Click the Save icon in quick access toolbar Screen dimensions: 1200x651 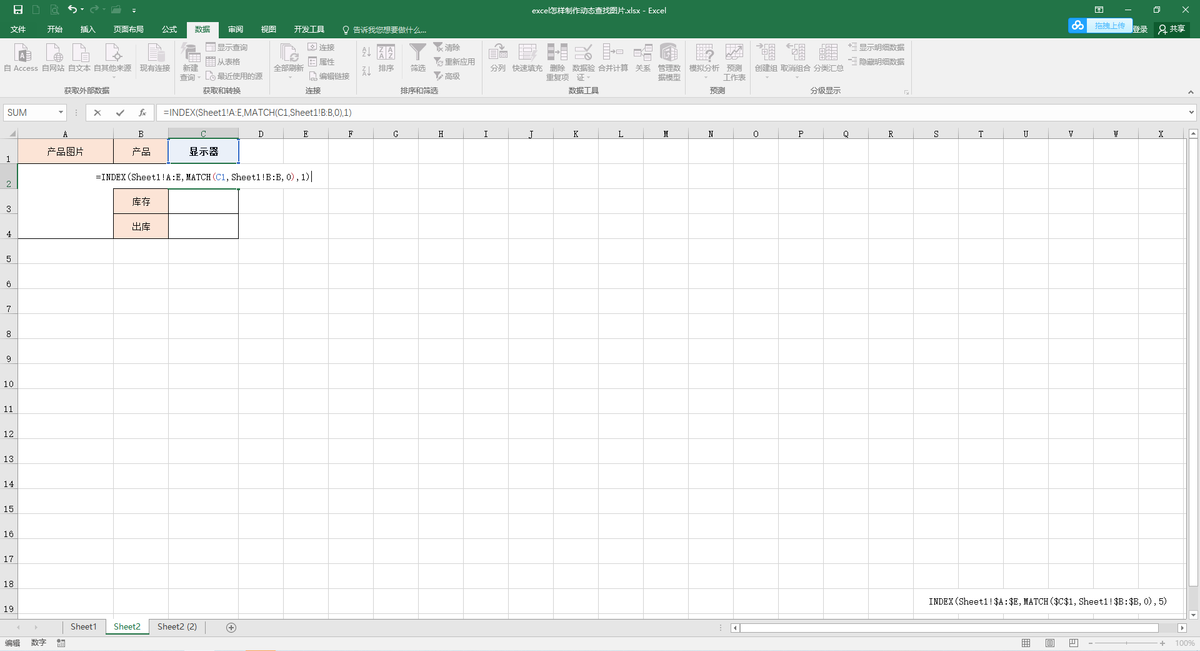pos(17,9)
